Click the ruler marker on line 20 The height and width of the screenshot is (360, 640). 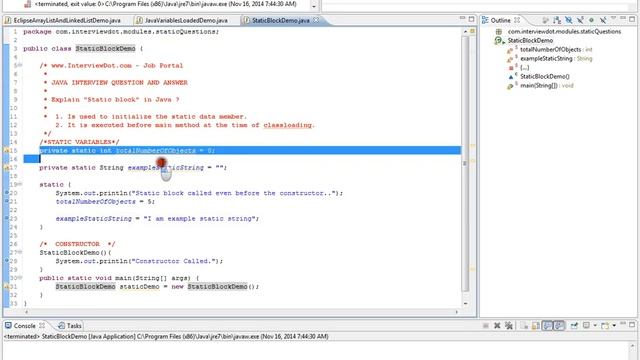(6, 192)
